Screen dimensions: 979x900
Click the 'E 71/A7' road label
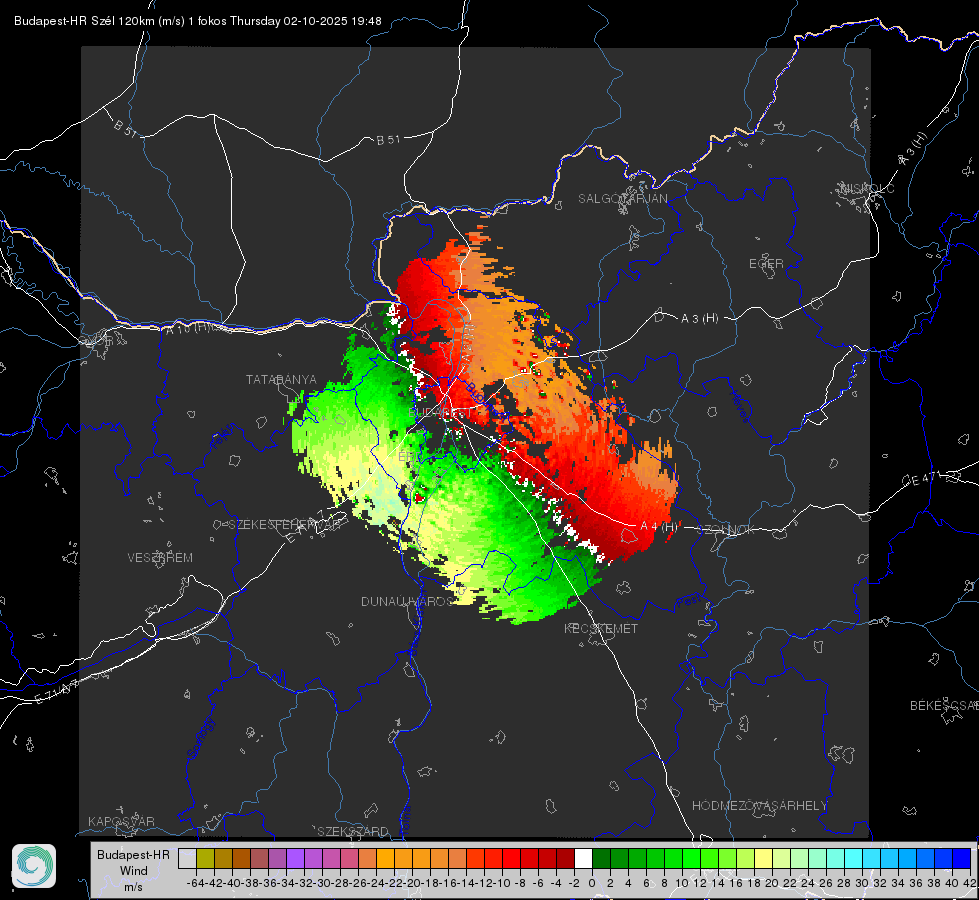click(57, 692)
